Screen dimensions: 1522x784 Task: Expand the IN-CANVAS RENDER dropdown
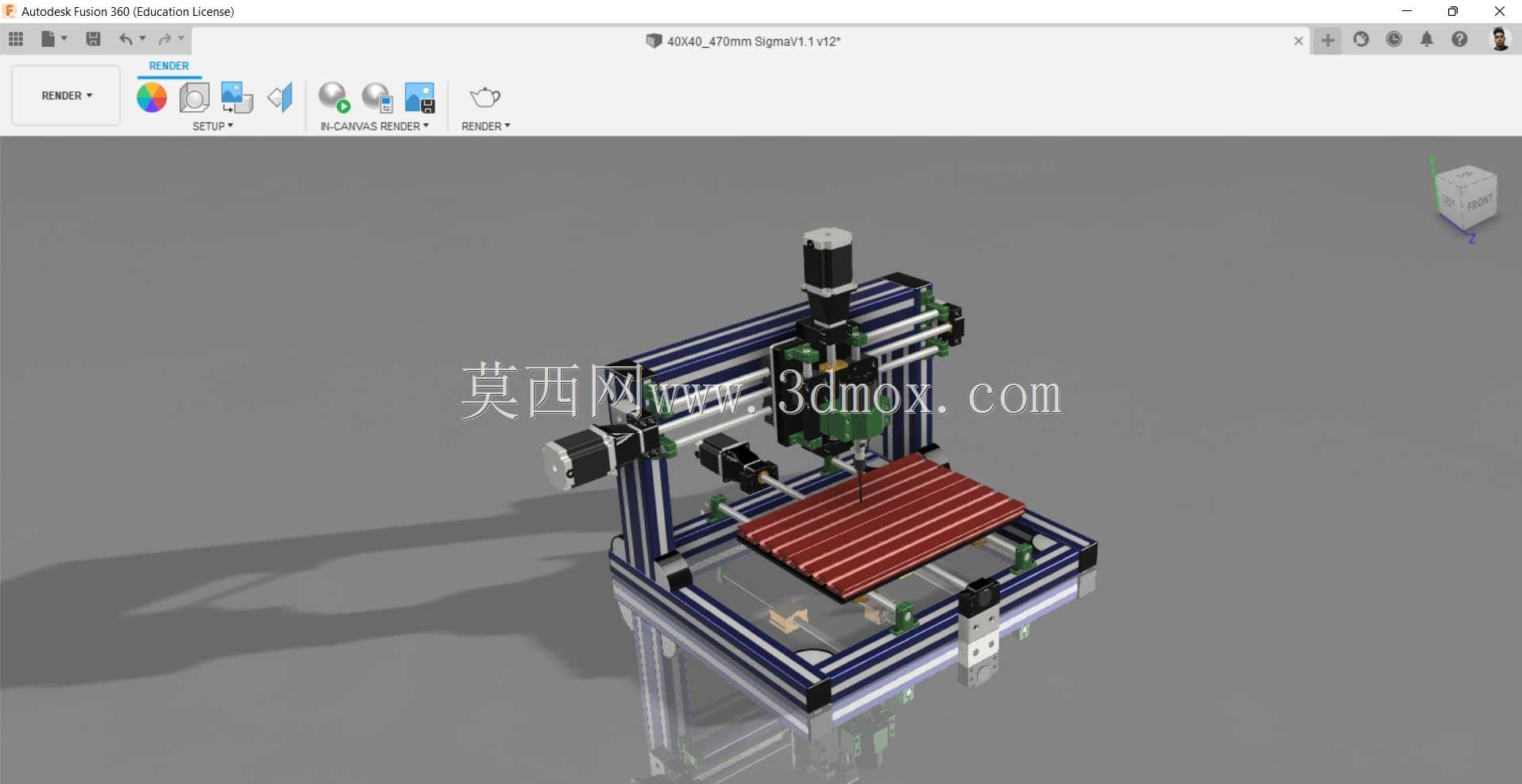pyautogui.click(x=375, y=126)
